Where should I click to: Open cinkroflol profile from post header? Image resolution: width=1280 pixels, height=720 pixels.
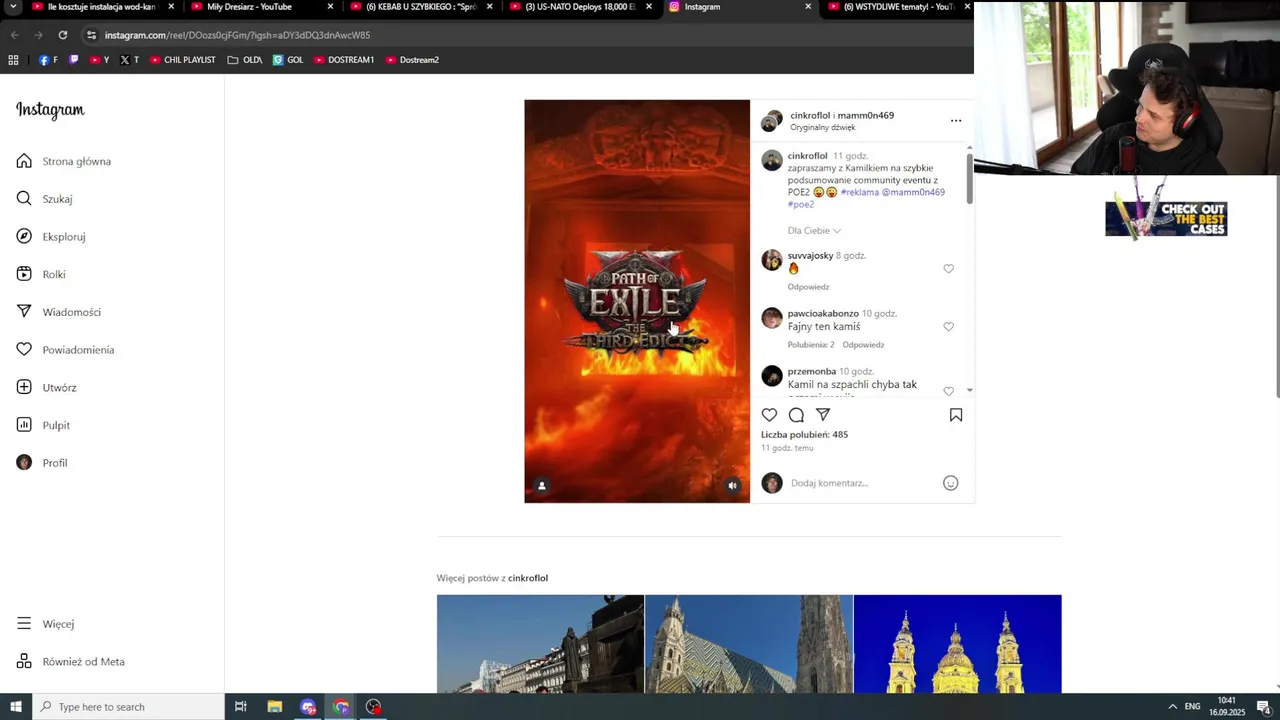coord(809,115)
